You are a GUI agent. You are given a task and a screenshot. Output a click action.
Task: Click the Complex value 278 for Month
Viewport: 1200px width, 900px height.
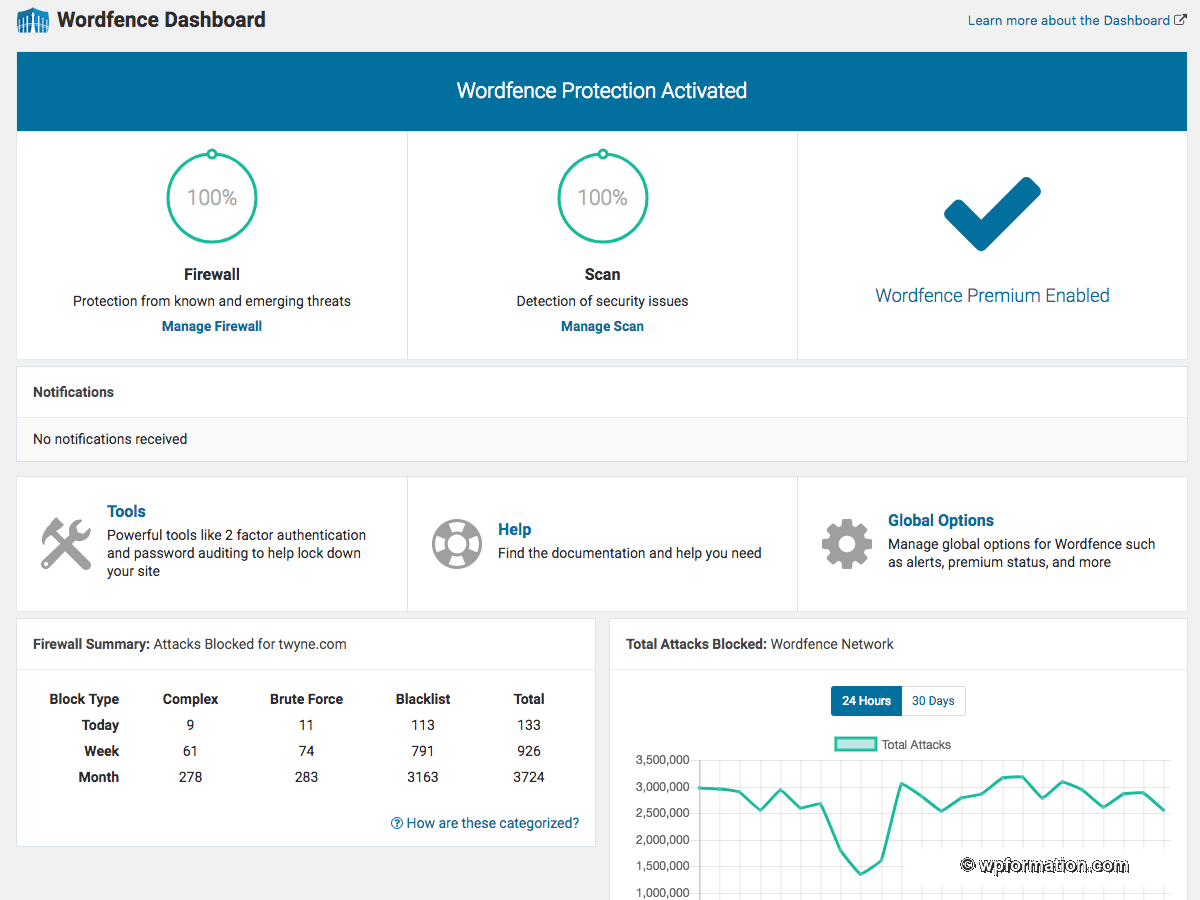coord(190,777)
